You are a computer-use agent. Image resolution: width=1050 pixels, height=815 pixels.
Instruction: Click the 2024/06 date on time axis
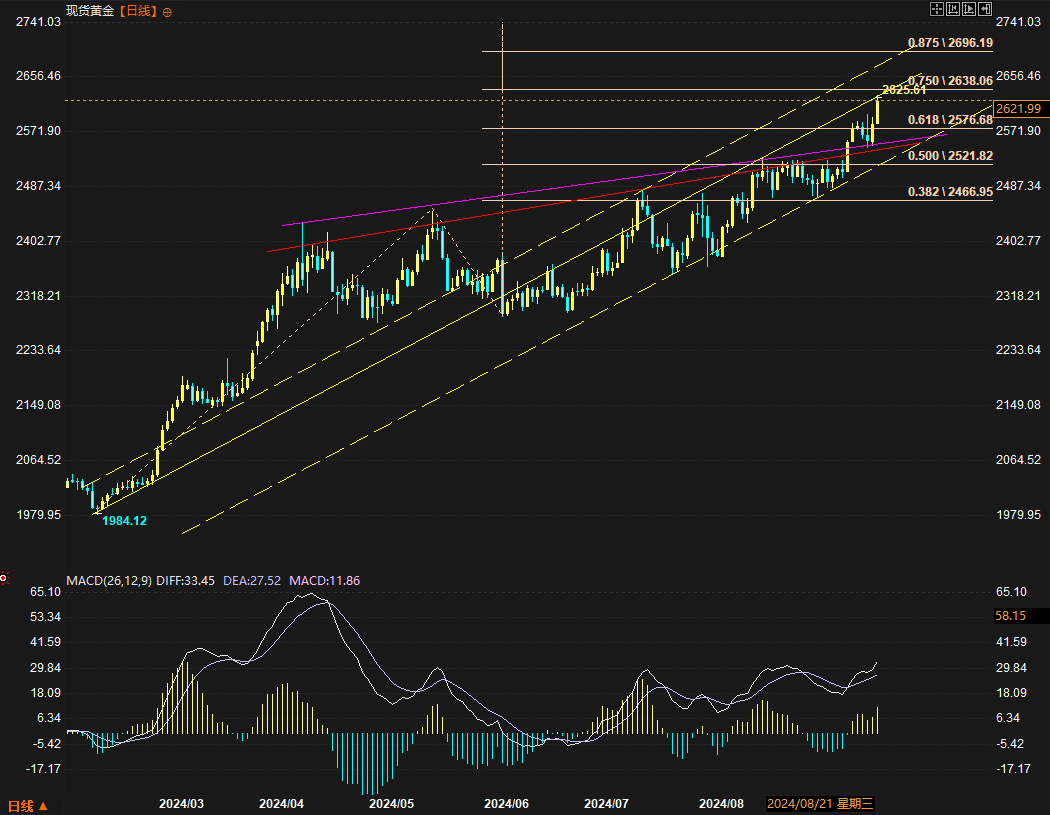pyautogui.click(x=506, y=804)
